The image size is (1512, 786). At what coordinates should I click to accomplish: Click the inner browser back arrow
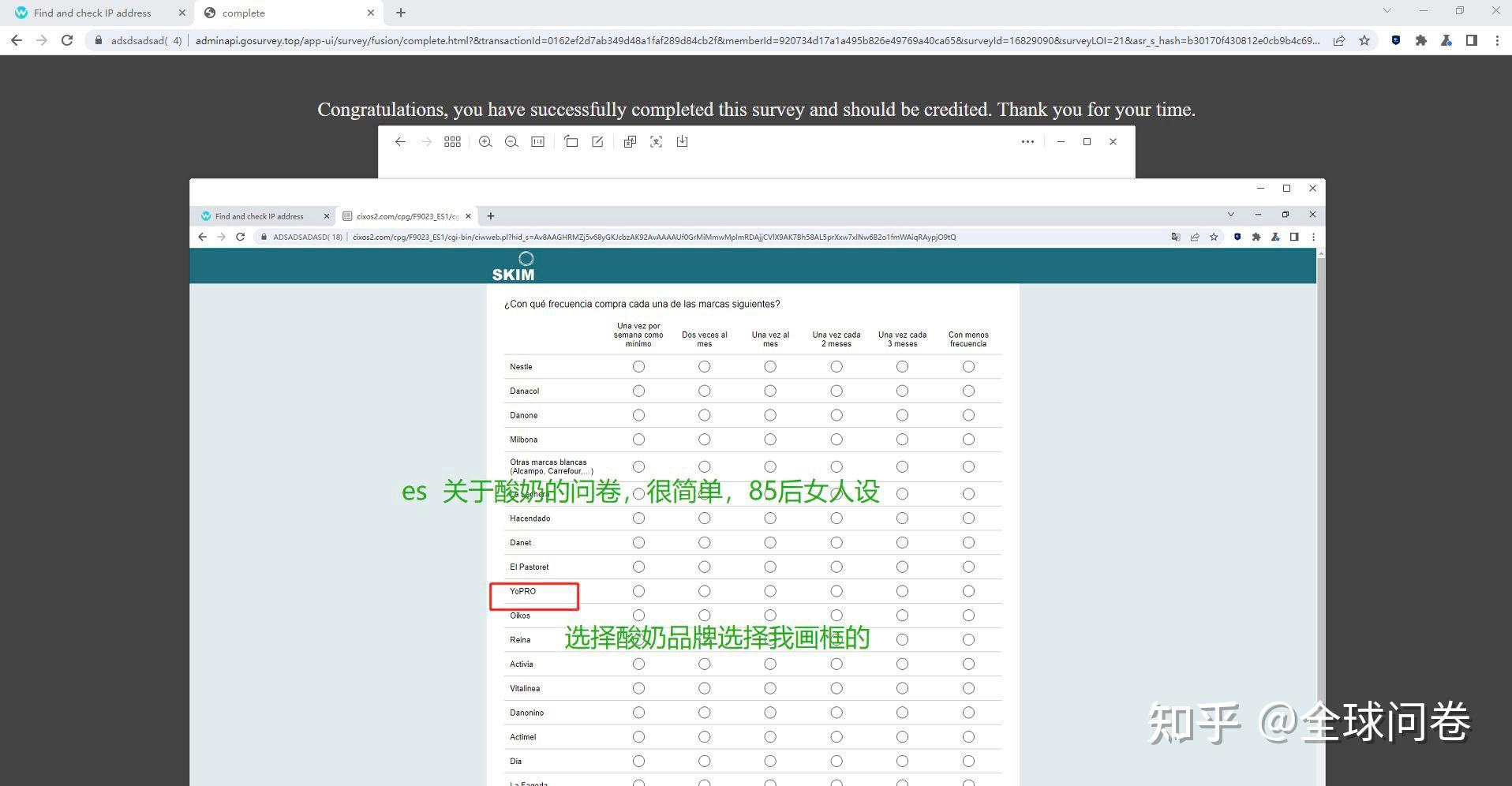click(202, 237)
